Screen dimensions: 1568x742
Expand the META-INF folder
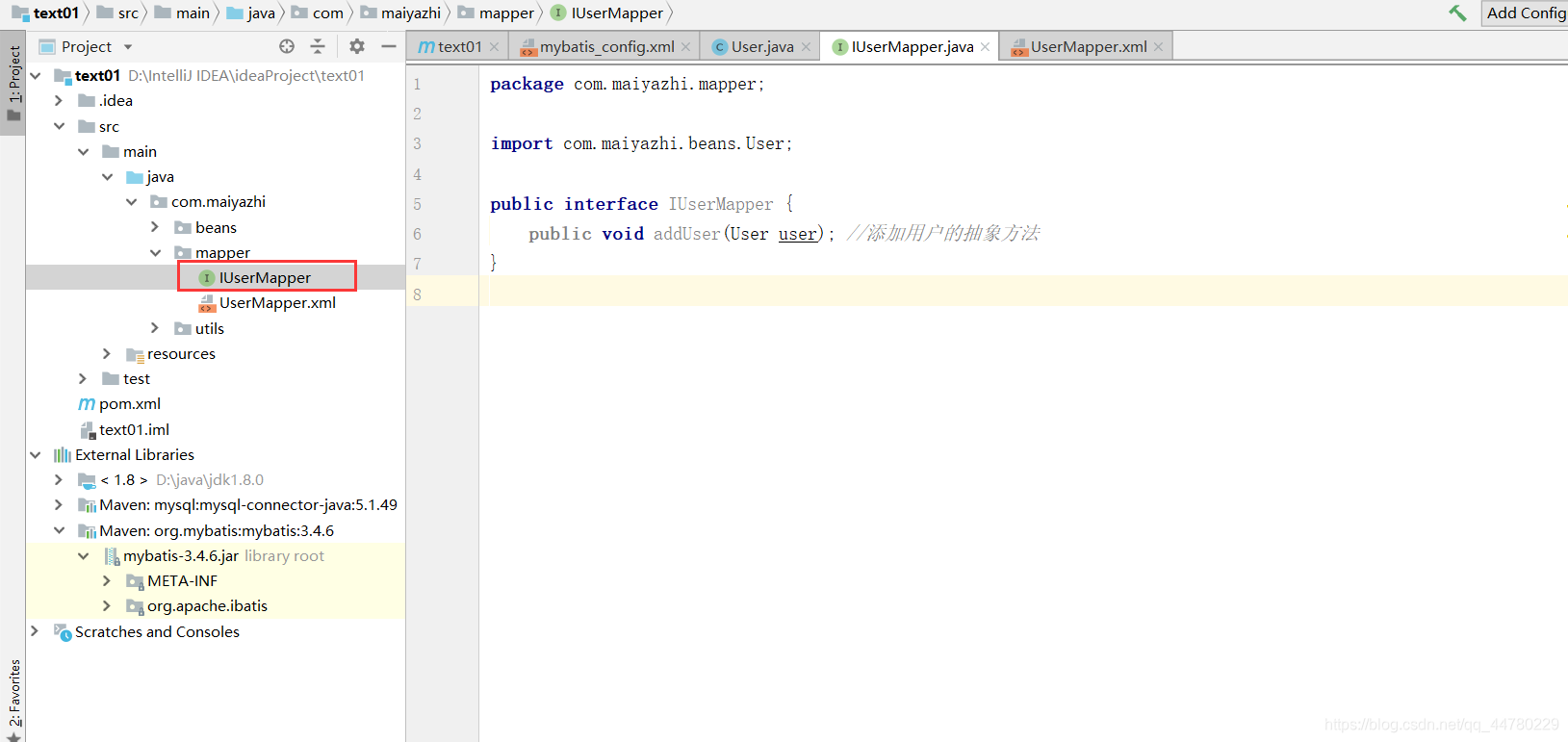[107, 580]
